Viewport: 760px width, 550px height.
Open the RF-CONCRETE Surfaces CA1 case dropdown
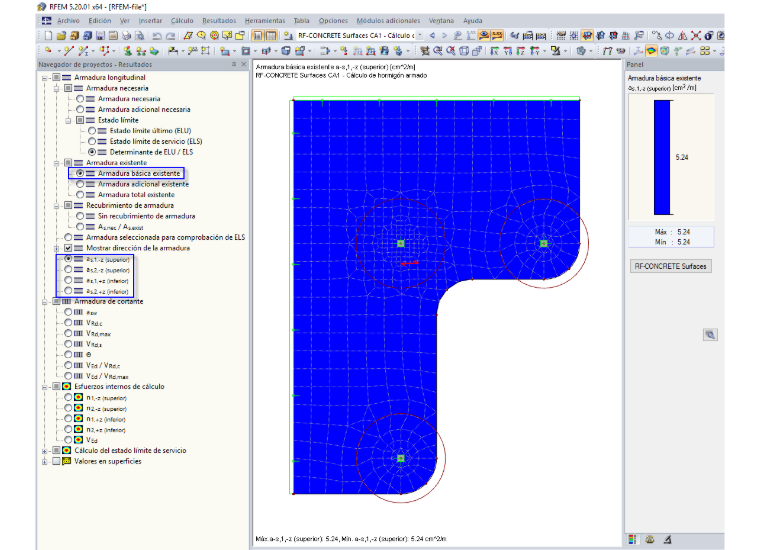pos(420,35)
